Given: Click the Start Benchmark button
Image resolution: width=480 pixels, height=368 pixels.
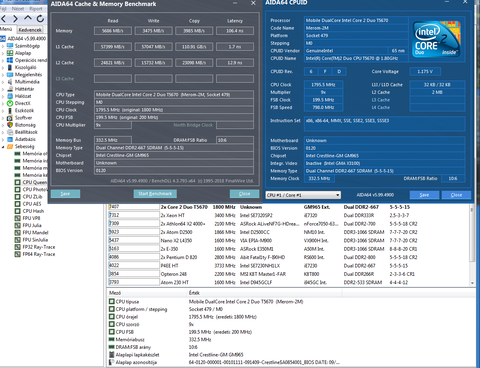Looking at the screenshot, I should pos(155,194).
